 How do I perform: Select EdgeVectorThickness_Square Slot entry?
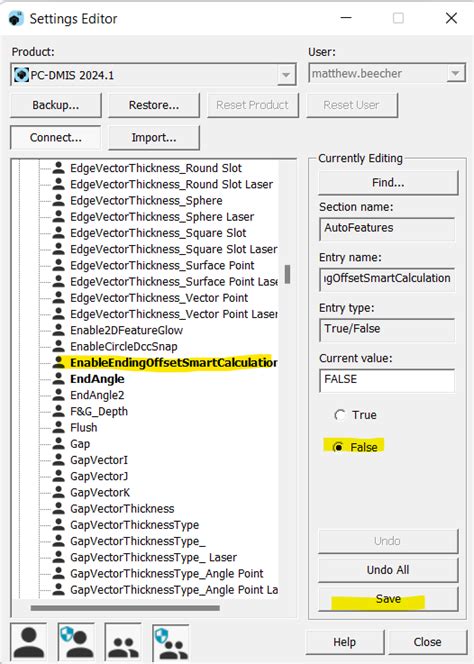(158, 233)
